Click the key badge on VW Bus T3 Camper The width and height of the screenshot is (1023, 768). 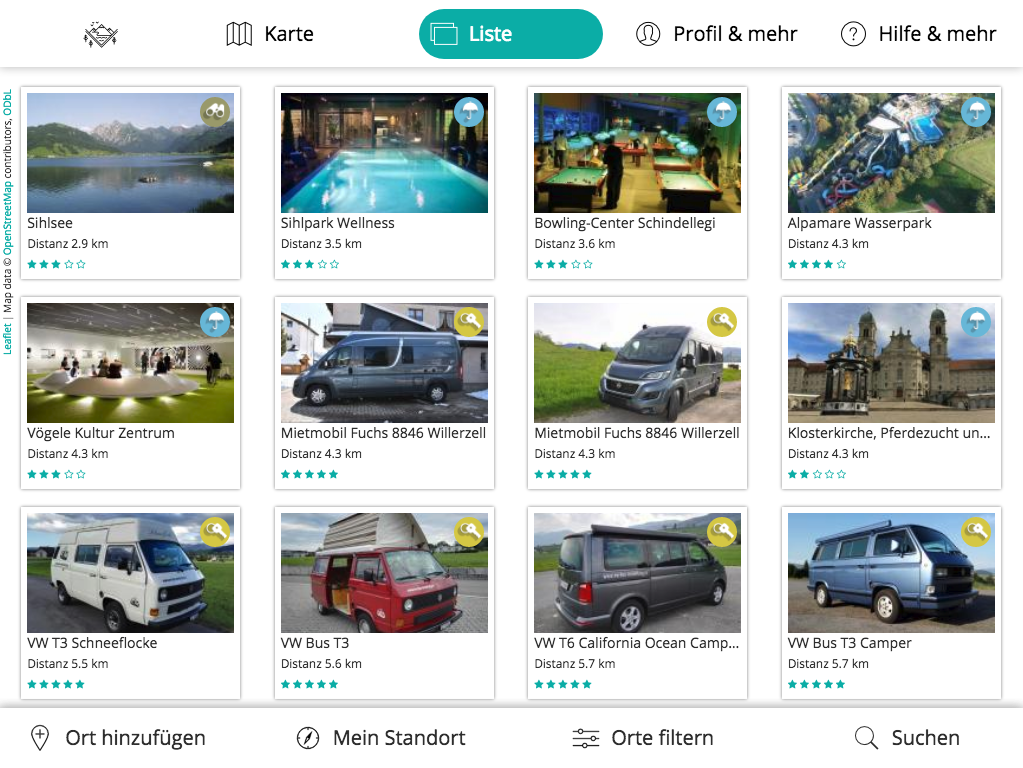(976, 531)
